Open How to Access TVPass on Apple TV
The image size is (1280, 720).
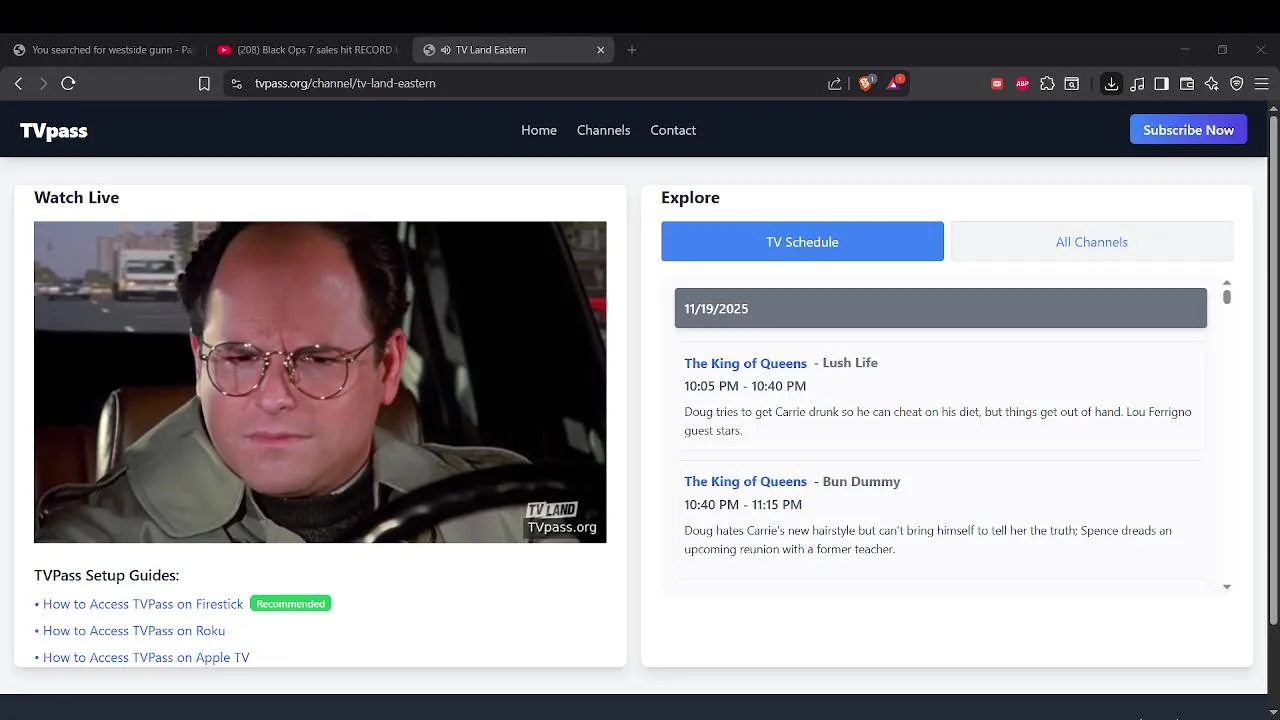[x=146, y=658]
